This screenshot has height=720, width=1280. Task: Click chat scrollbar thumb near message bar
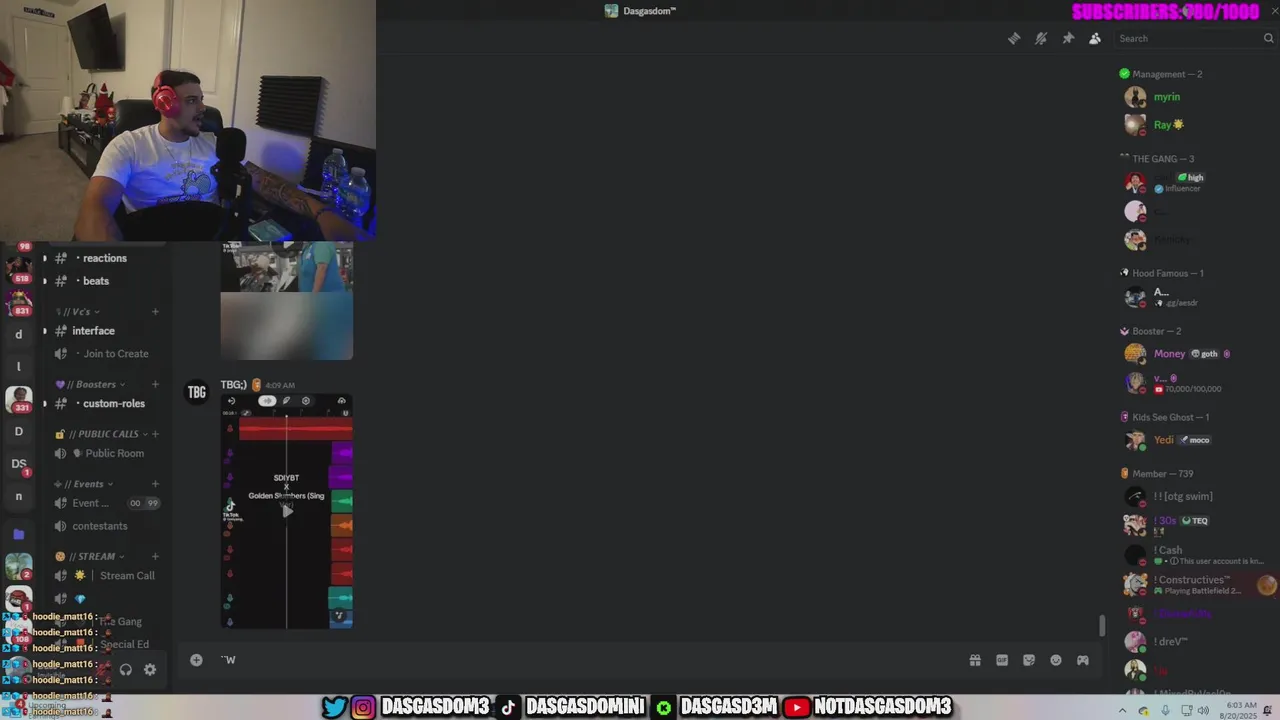[1102, 626]
